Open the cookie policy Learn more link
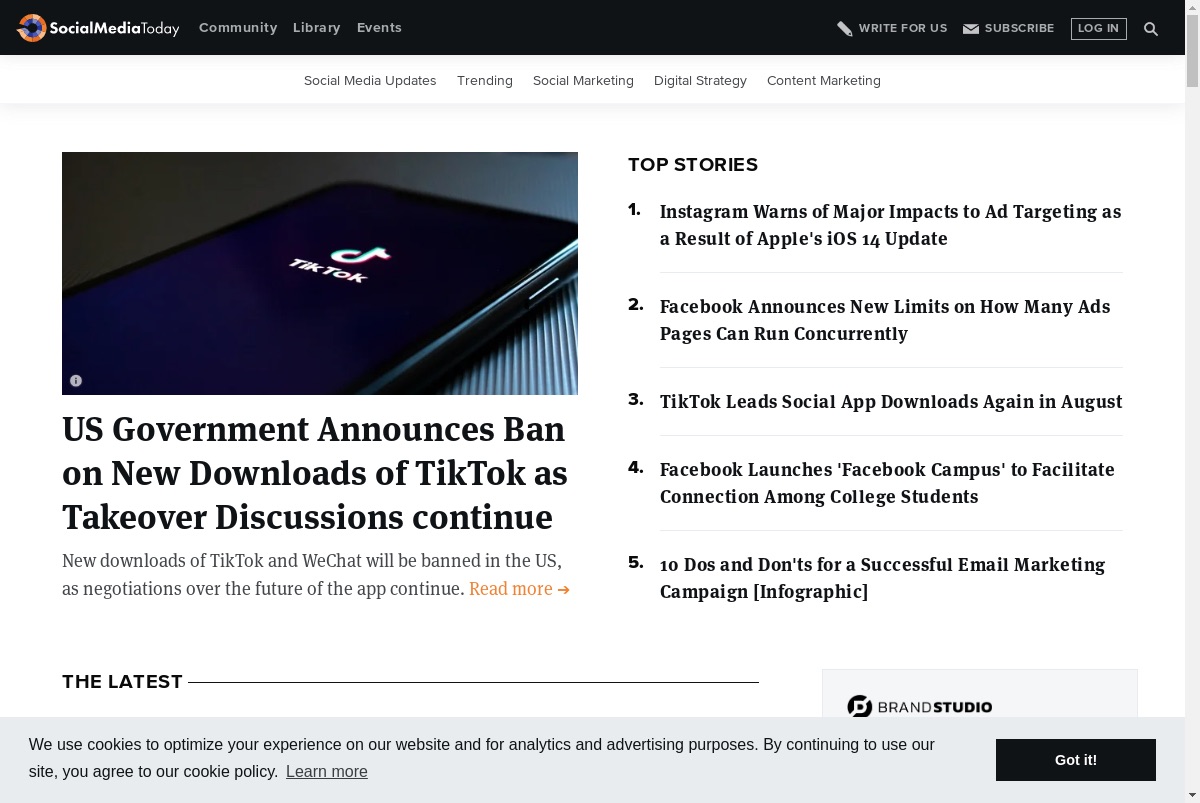The image size is (1200, 803). point(327,771)
